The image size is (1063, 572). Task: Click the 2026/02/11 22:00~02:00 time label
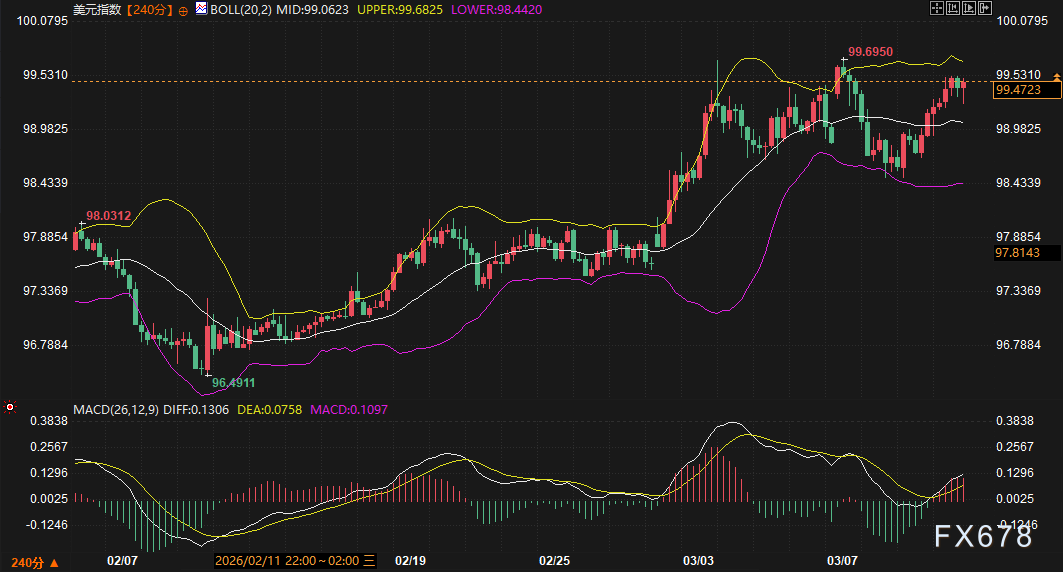(287, 561)
